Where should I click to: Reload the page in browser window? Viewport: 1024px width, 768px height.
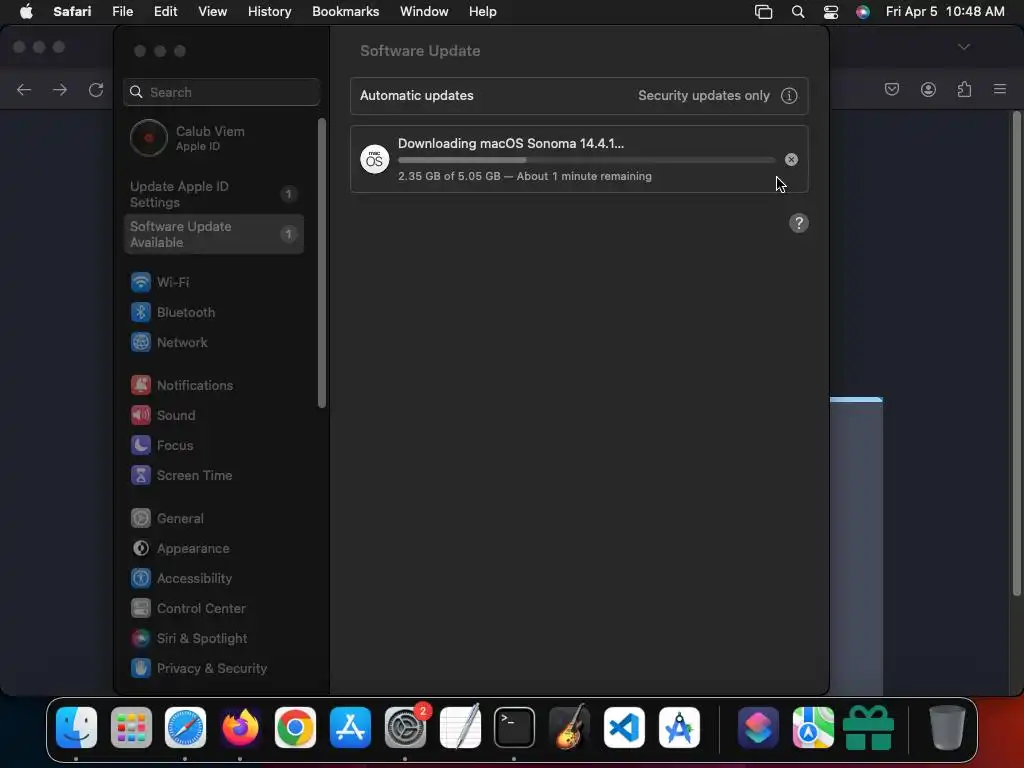96,89
